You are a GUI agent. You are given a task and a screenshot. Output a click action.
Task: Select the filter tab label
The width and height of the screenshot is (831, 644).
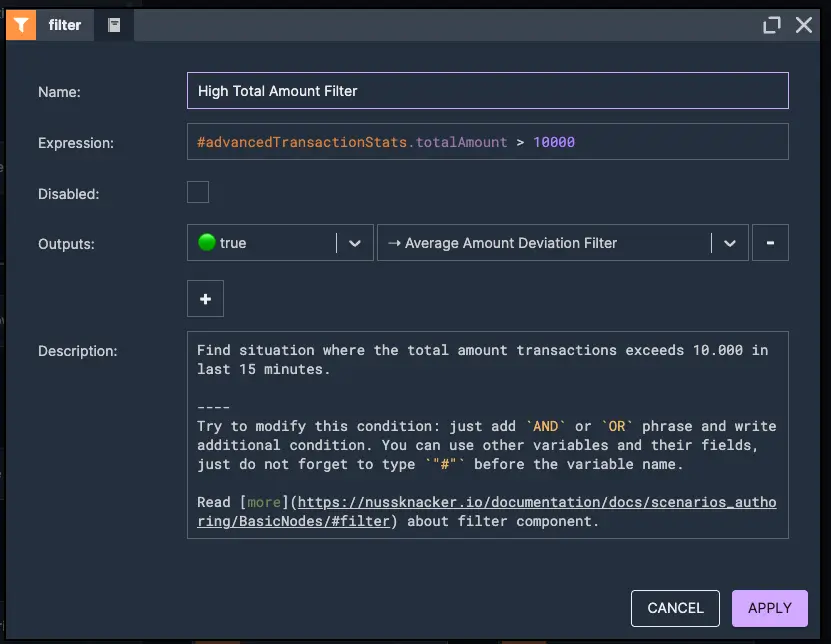pos(65,25)
